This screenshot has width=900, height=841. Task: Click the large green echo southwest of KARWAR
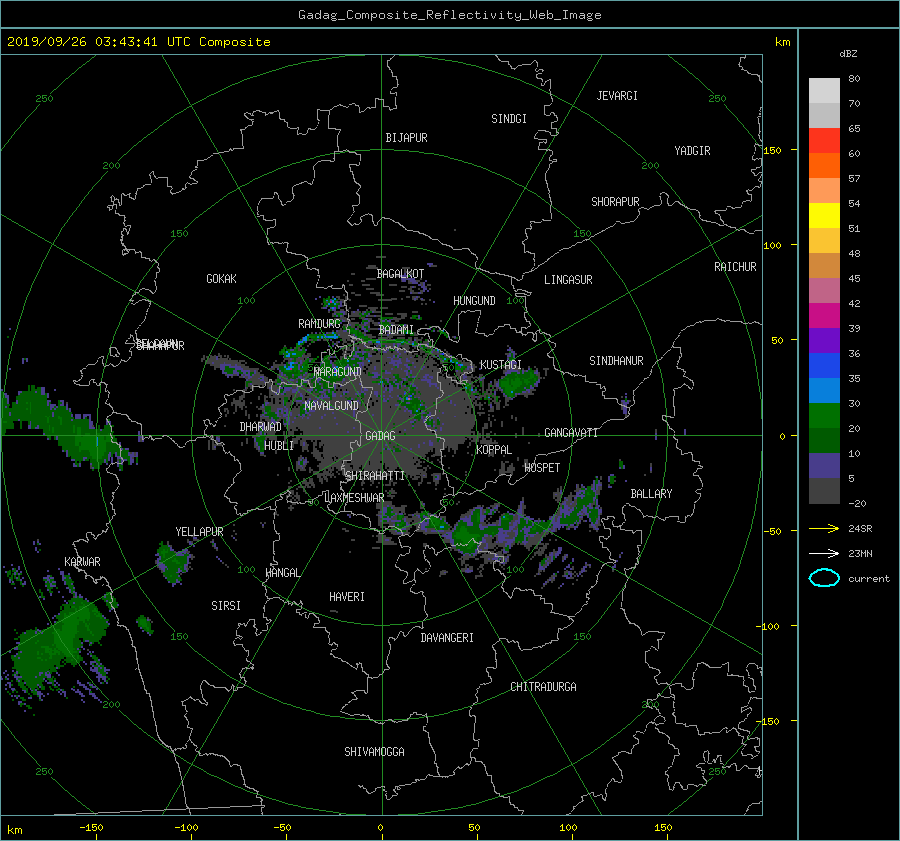[x=60, y=642]
